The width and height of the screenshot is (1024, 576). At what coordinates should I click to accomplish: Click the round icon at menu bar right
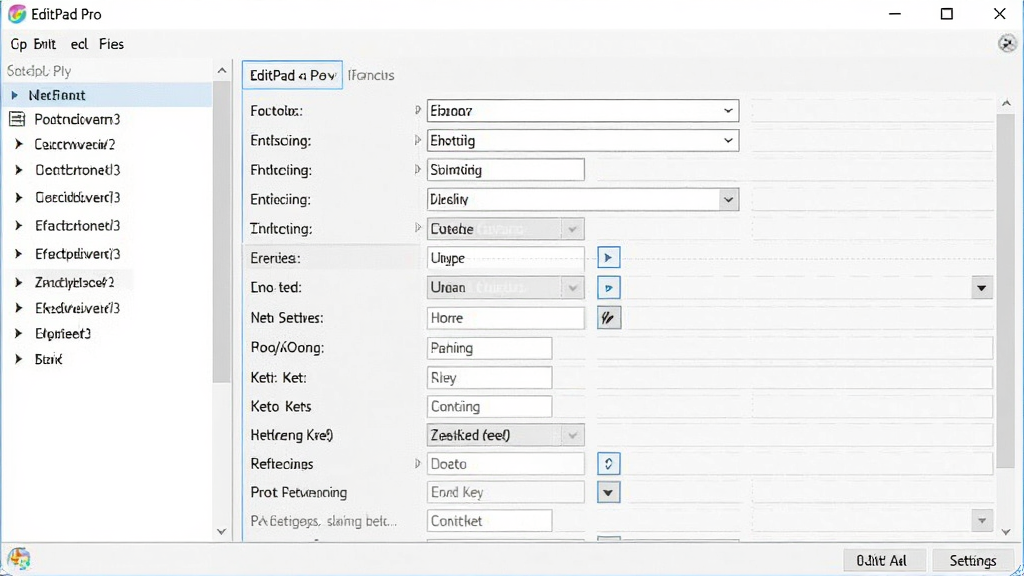point(1007,44)
